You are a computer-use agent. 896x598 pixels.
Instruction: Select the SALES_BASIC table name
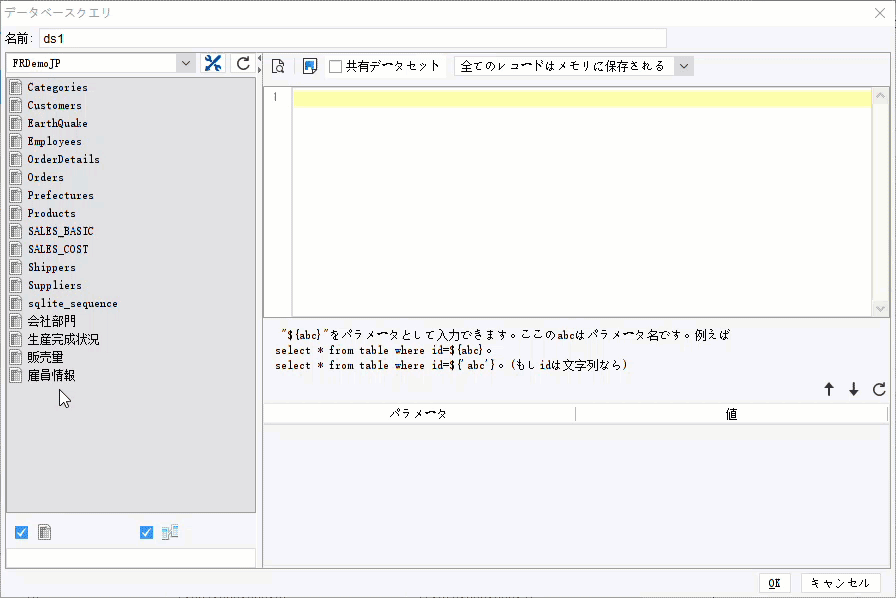pyautogui.click(x=61, y=232)
